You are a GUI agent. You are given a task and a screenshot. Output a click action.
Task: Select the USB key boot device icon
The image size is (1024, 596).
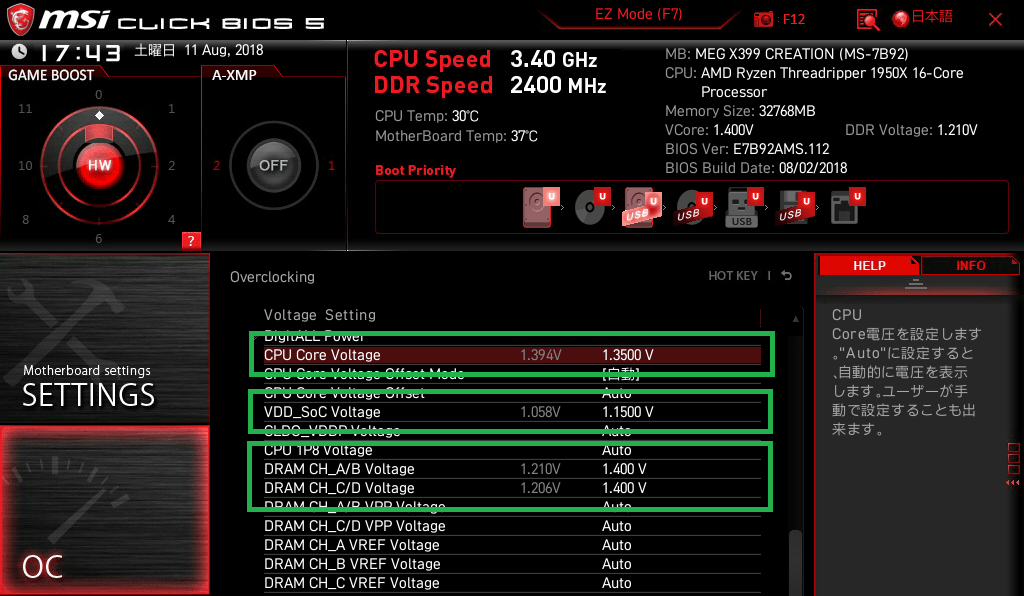[x=744, y=208]
